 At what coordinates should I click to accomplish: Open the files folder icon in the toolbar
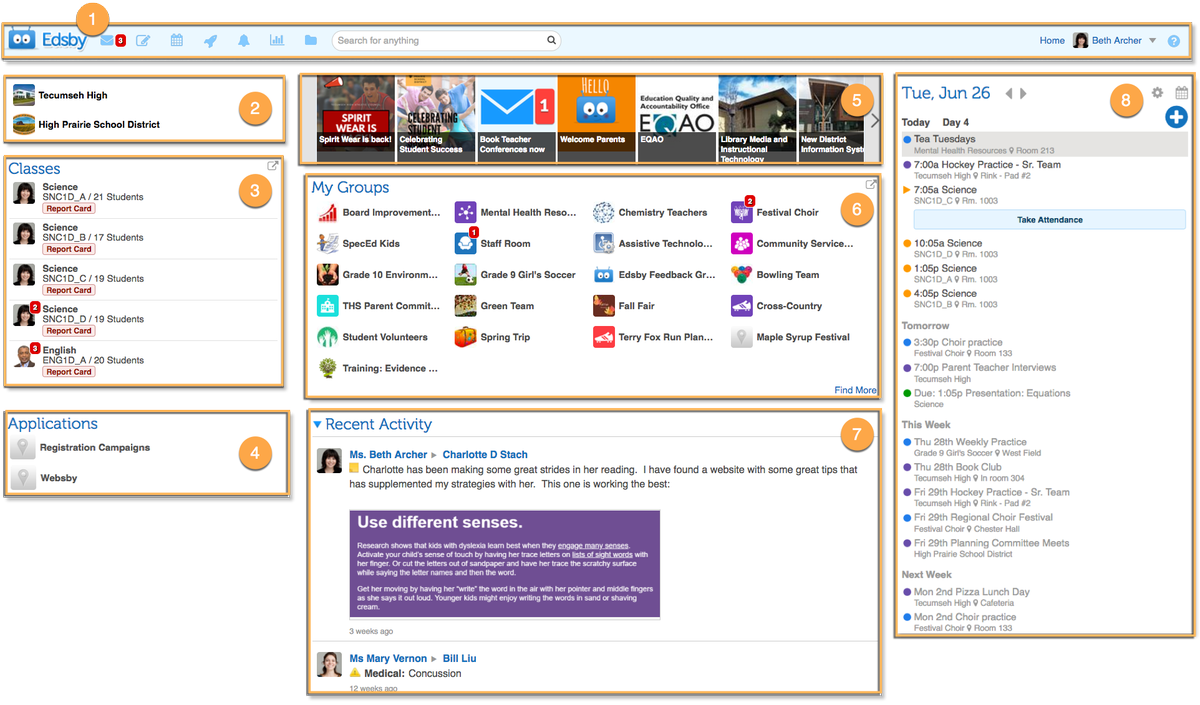[x=311, y=40]
